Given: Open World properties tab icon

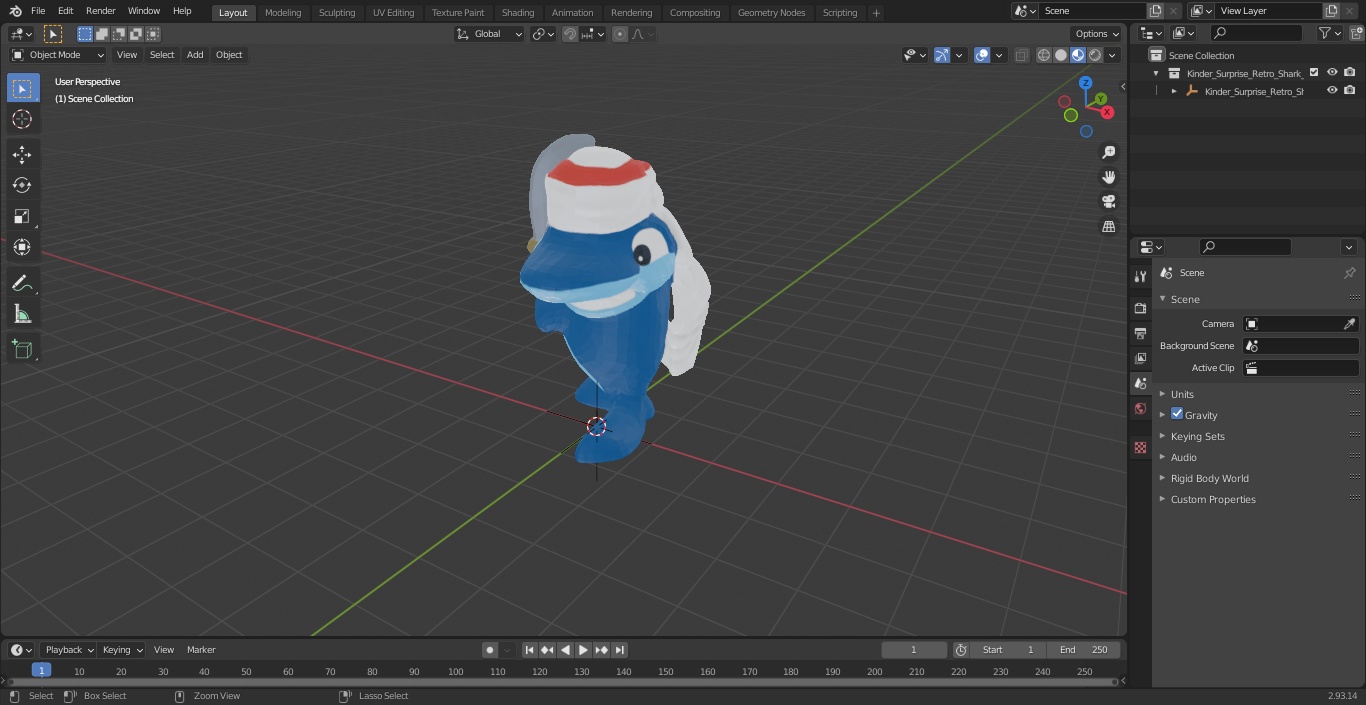Looking at the screenshot, I should (x=1140, y=409).
